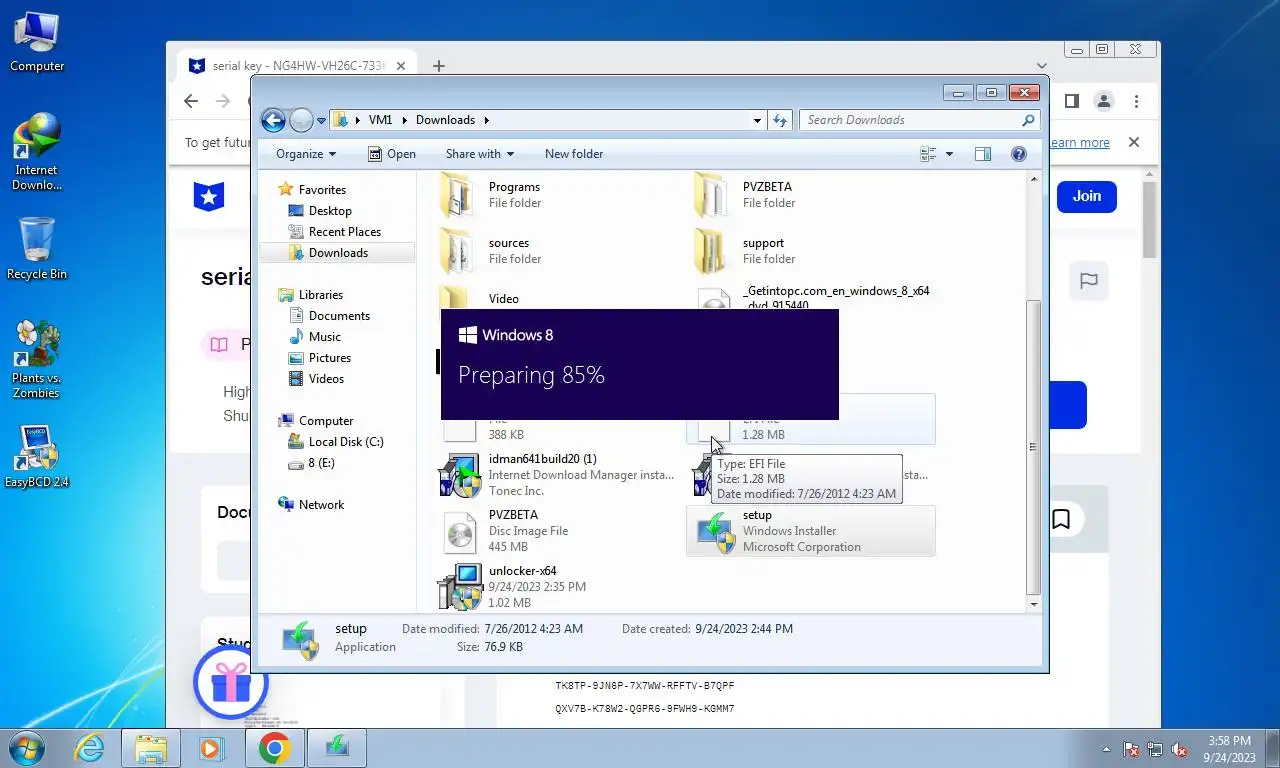Expand the view options dropdown arrow
The image size is (1280, 768).
pyautogui.click(x=949, y=154)
